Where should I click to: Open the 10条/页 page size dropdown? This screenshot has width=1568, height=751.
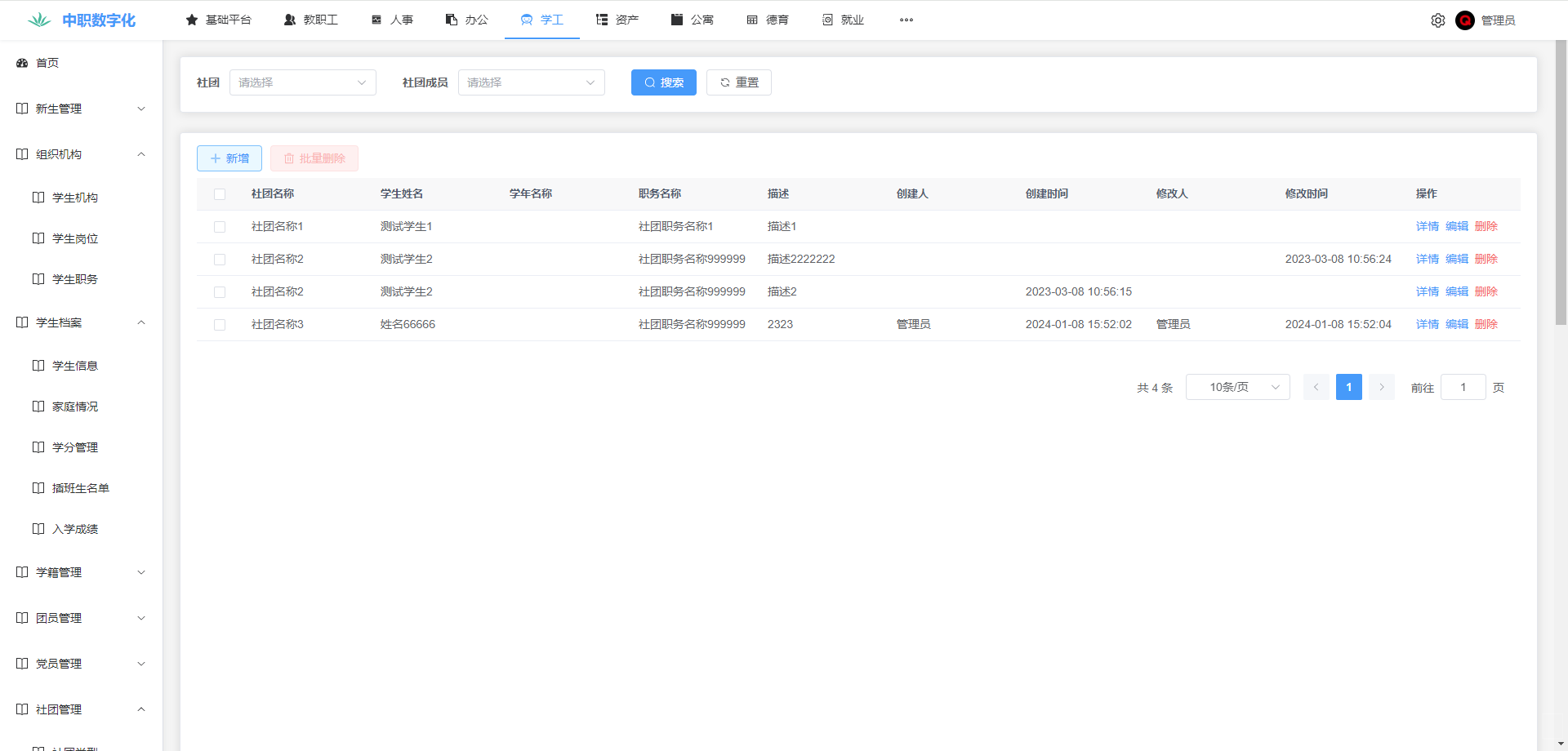1237,387
